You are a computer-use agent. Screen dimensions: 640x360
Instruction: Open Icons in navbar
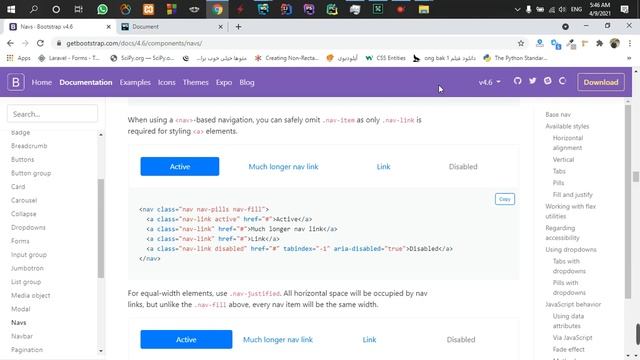point(167,82)
